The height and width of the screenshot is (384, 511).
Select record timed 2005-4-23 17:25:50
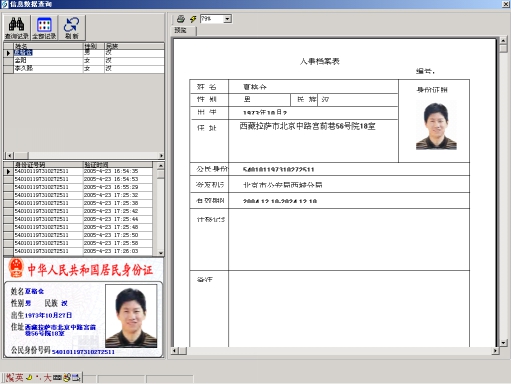pos(78,235)
